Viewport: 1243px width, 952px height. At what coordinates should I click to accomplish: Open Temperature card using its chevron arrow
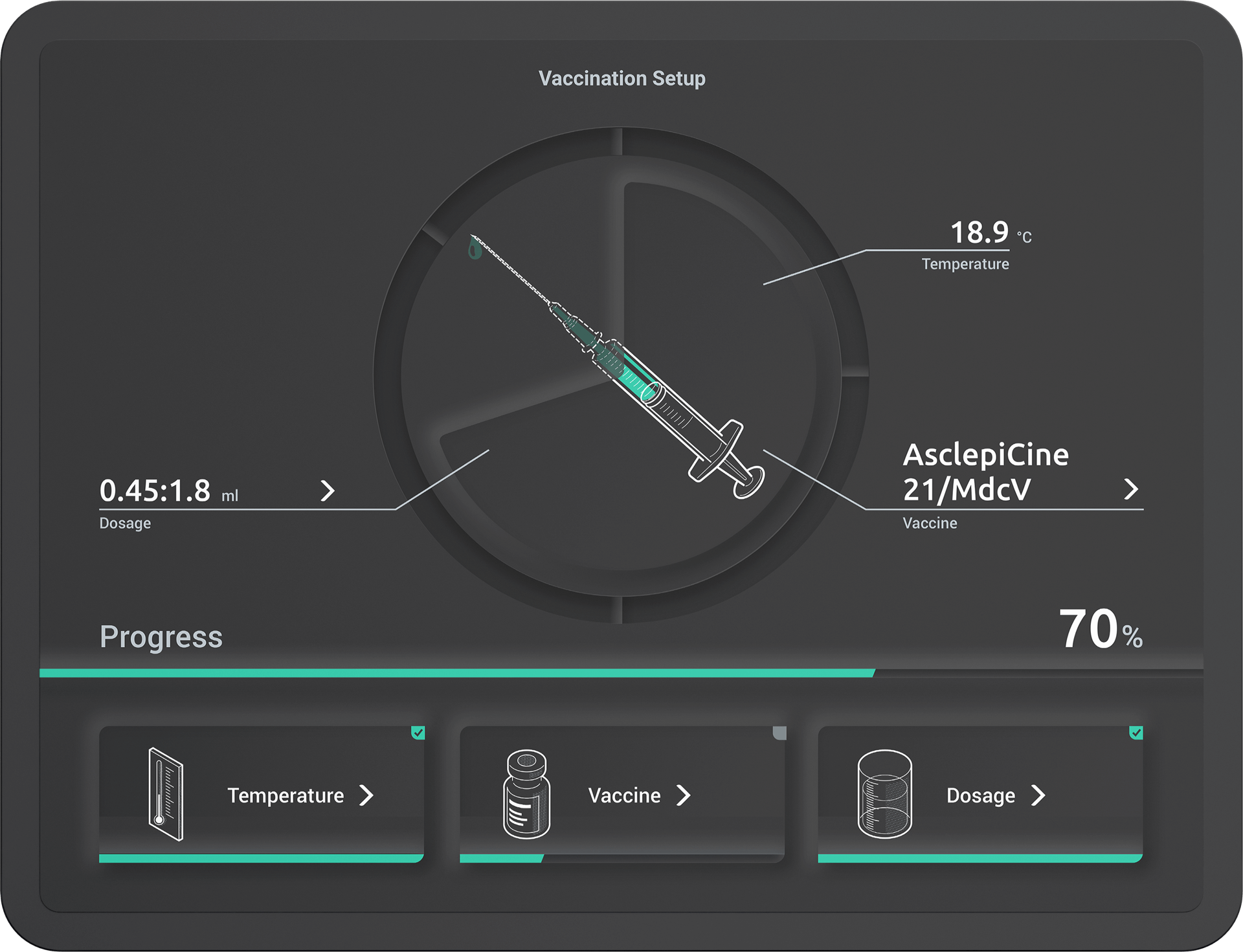tap(366, 795)
